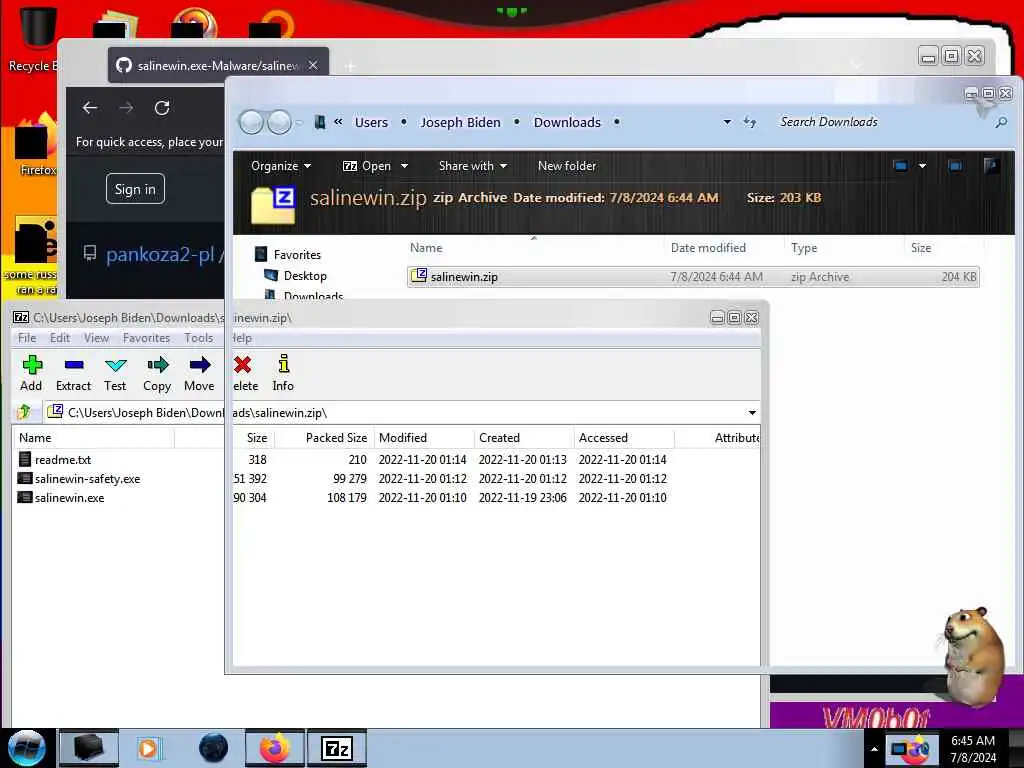Open 7-Zip View menu
The height and width of the screenshot is (768, 1024).
click(96, 338)
